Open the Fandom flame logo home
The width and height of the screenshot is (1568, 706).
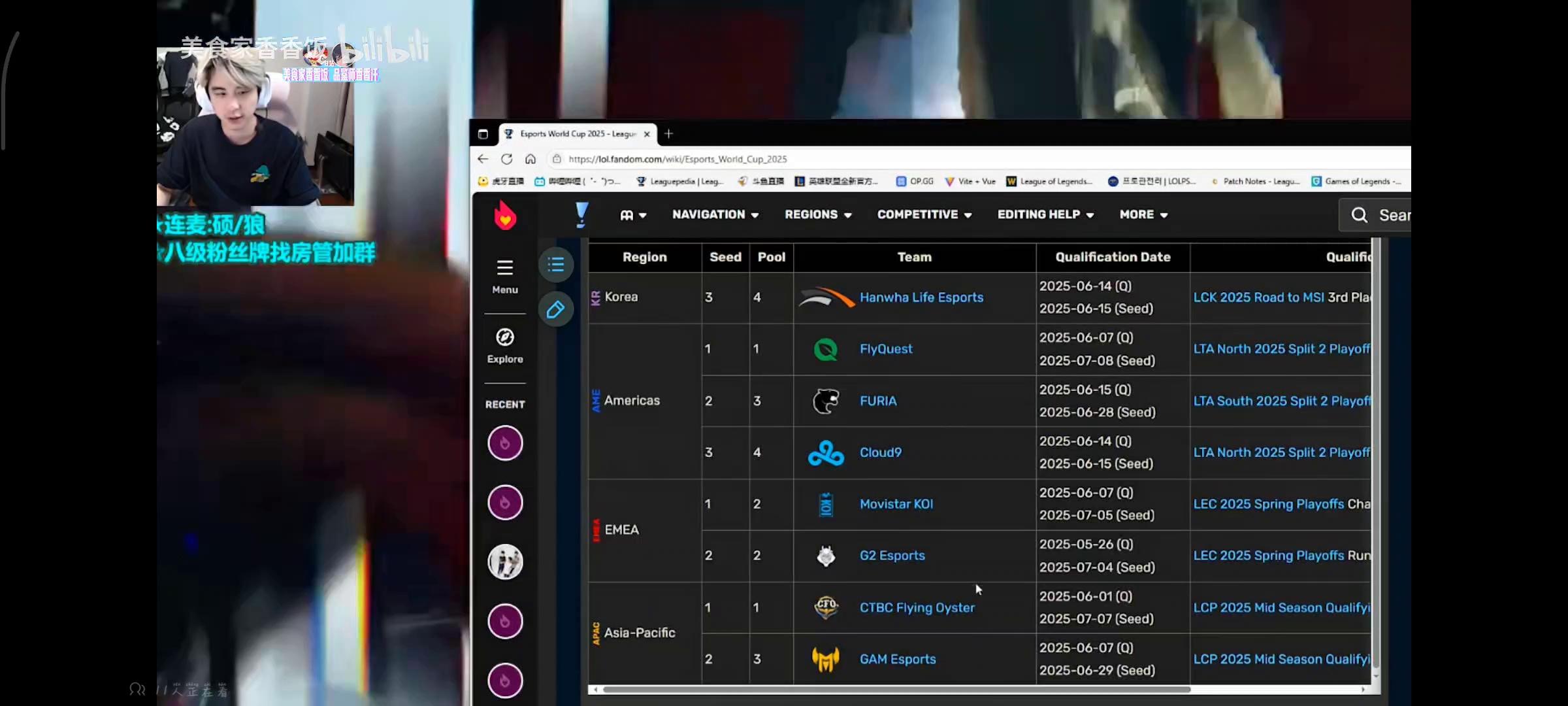click(x=505, y=215)
